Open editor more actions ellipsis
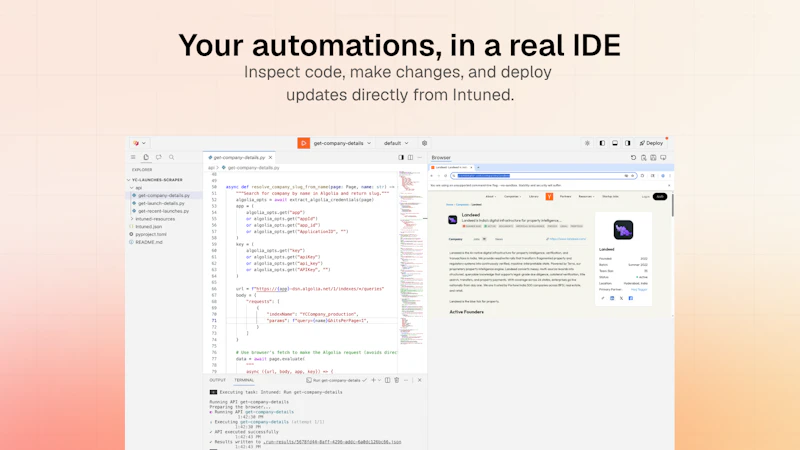 click(419, 158)
